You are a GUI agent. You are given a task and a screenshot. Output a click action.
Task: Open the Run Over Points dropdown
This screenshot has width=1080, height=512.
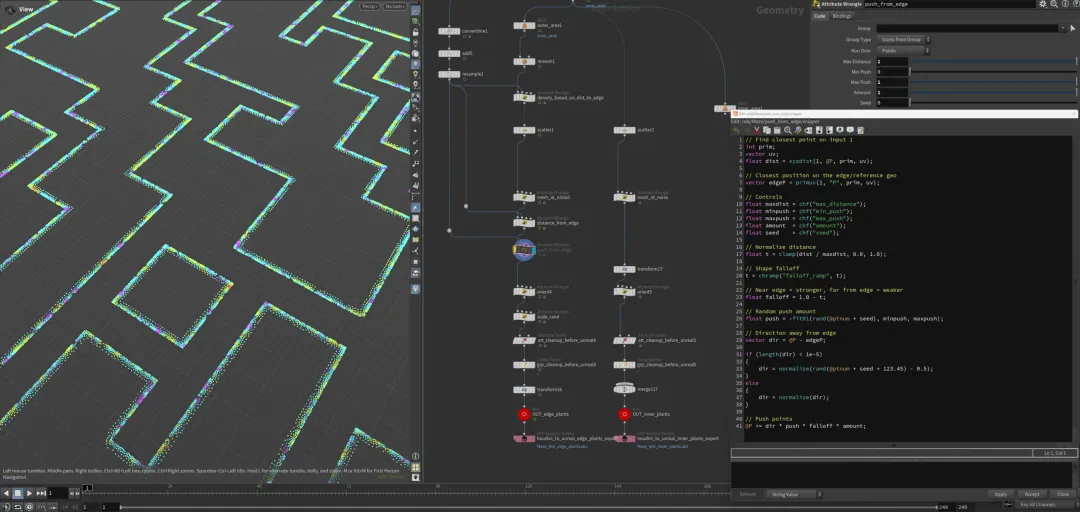tap(903, 50)
